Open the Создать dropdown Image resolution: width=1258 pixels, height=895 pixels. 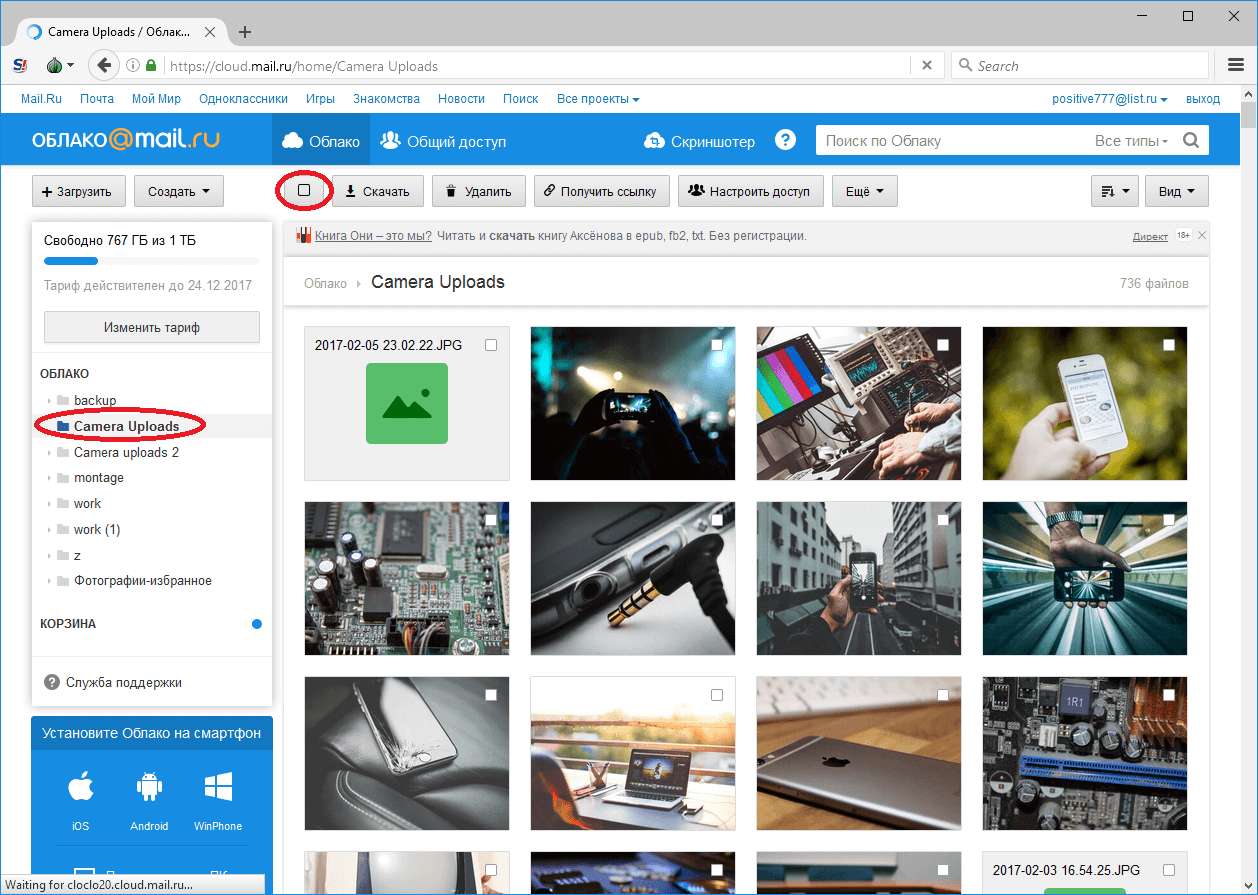coord(179,191)
